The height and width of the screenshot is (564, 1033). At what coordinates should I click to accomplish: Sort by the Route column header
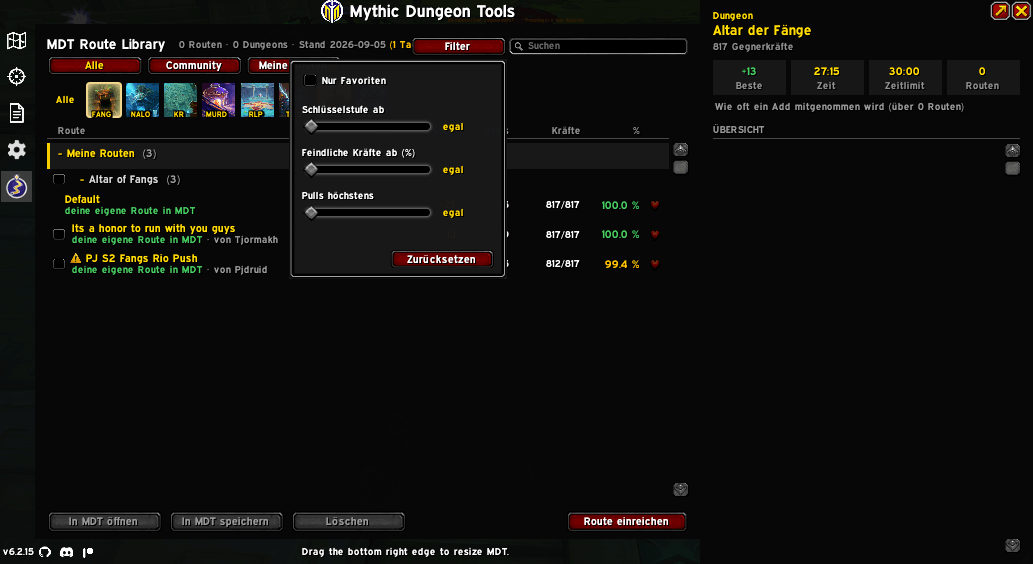[x=71, y=130]
